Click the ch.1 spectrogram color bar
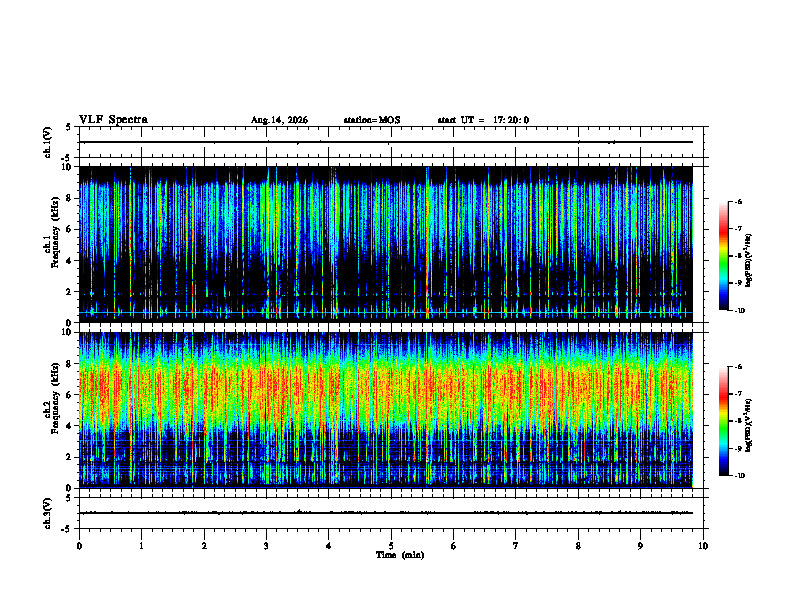 [723, 256]
